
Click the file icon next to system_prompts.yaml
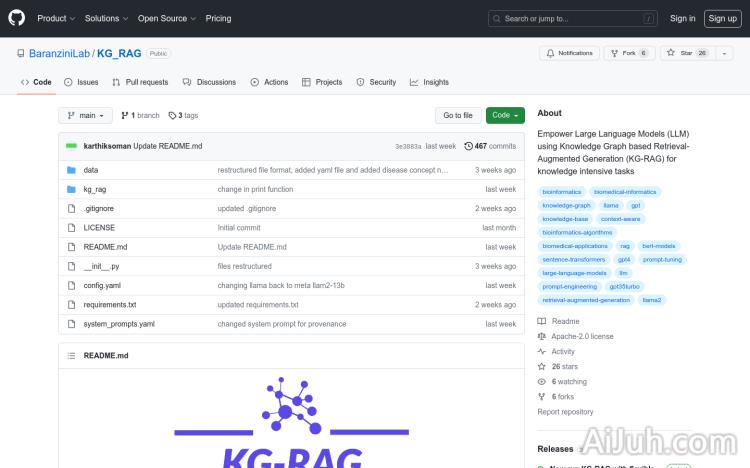(71, 324)
